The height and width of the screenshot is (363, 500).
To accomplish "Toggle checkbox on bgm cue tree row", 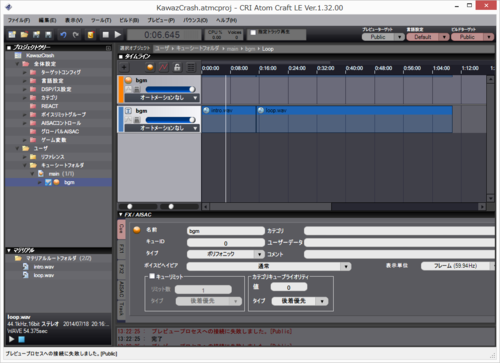I will tap(48, 182).
